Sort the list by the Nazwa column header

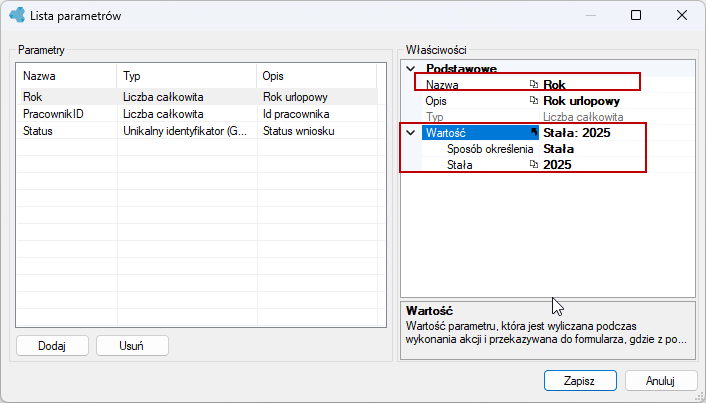tap(67, 76)
